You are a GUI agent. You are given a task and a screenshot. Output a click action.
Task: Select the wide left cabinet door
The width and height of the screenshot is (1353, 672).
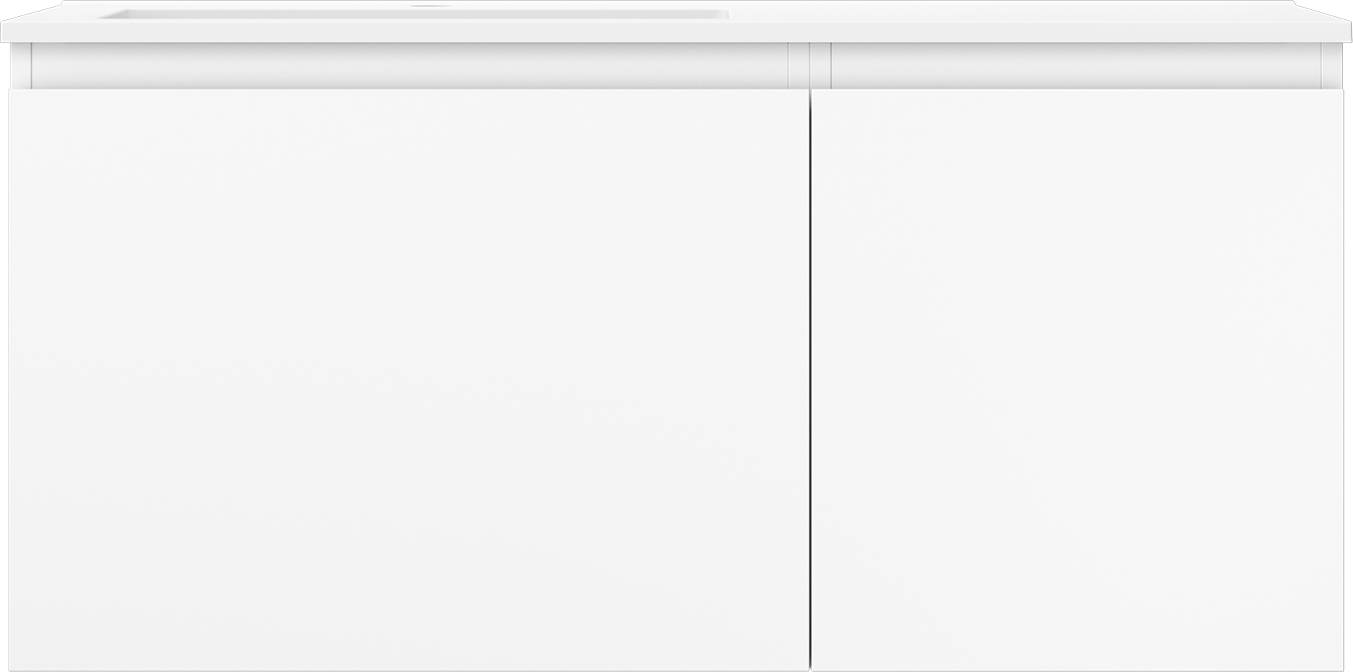[409, 380]
